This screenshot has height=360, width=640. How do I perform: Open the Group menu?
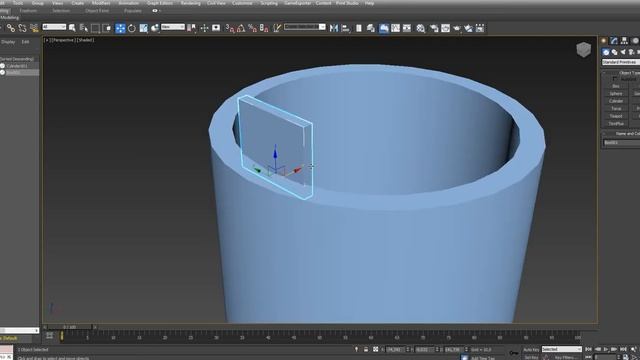click(x=38, y=2)
